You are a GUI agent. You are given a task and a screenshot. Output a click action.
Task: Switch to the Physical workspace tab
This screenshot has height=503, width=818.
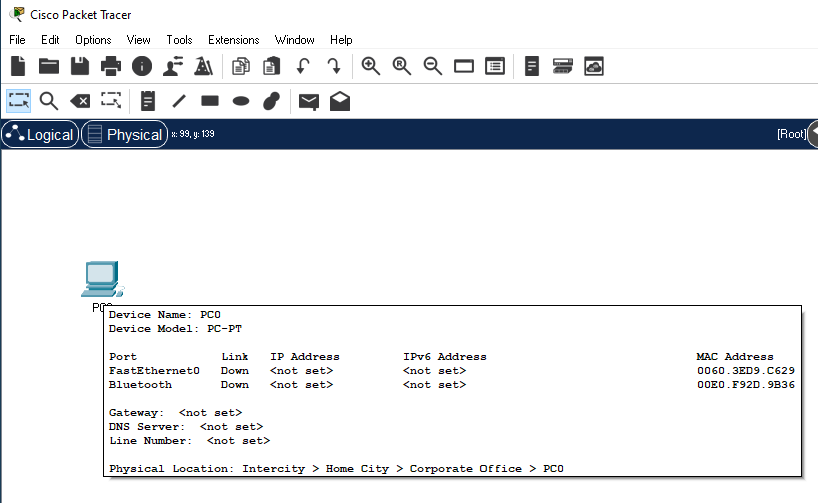pos(125,135)
